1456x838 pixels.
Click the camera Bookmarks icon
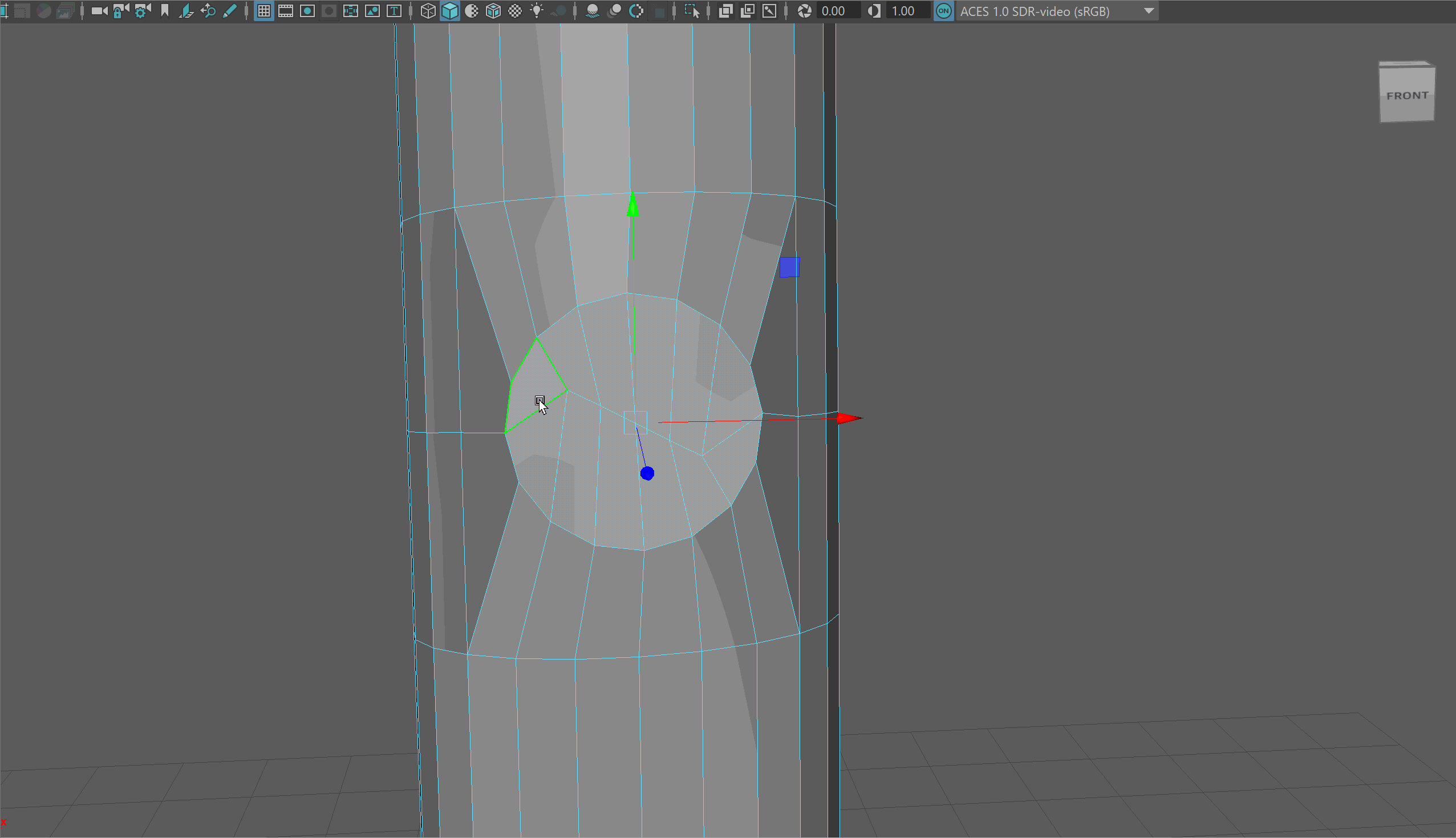point(165,11)
